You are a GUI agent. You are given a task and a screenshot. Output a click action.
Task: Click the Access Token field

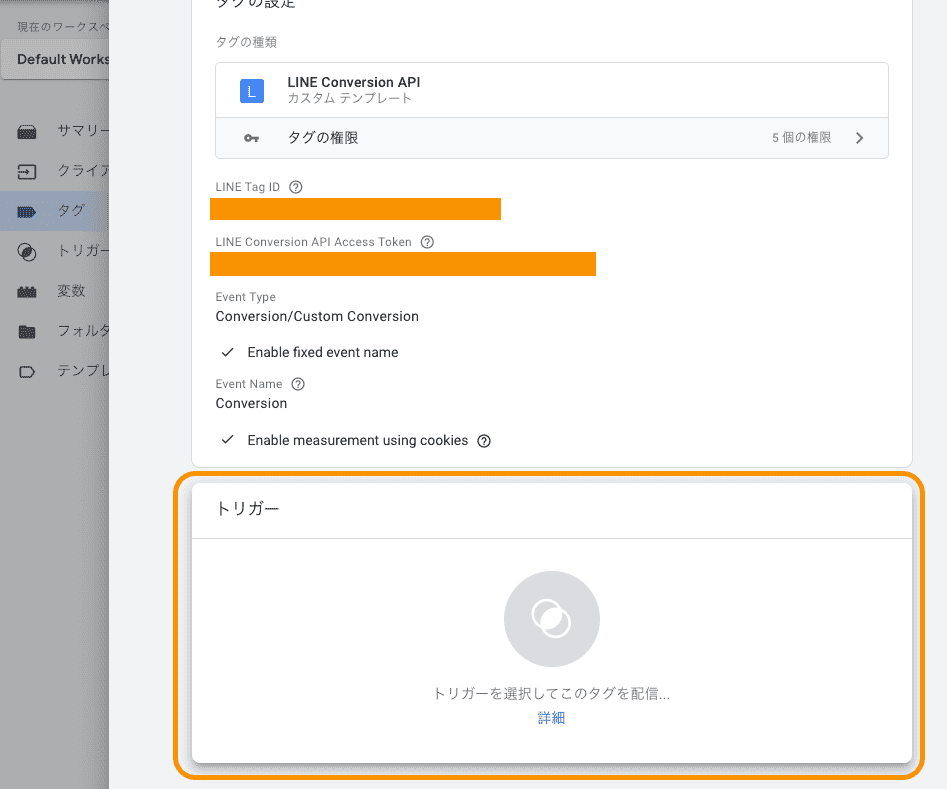(x=403, y=264)
